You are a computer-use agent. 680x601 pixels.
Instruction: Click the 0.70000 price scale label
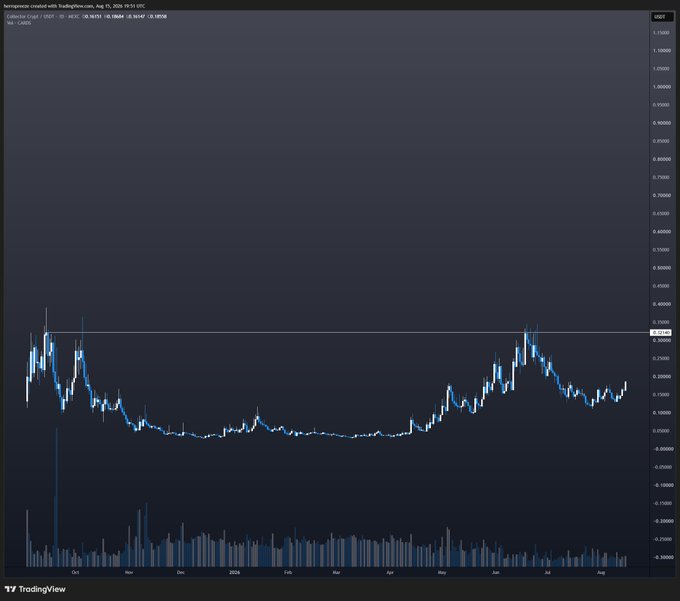661,196
